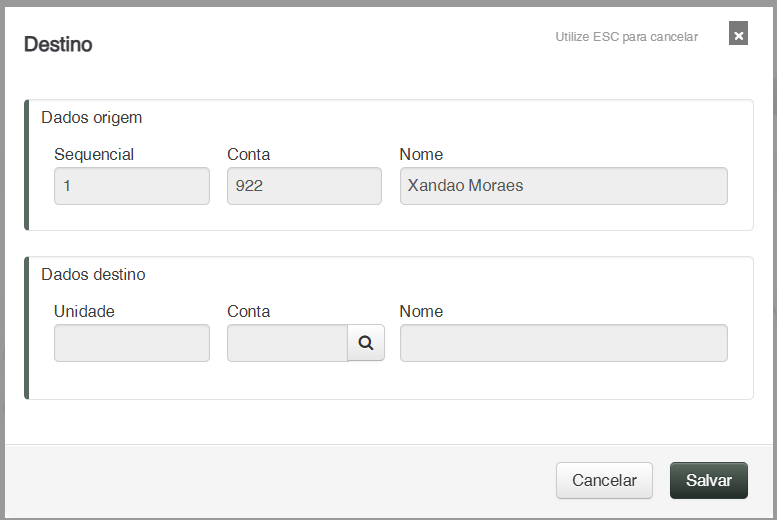Click the Conta label under Dados origem
The width and height of the screenshot is (777, 520).
pyautogui.click(x=249, y=155)
